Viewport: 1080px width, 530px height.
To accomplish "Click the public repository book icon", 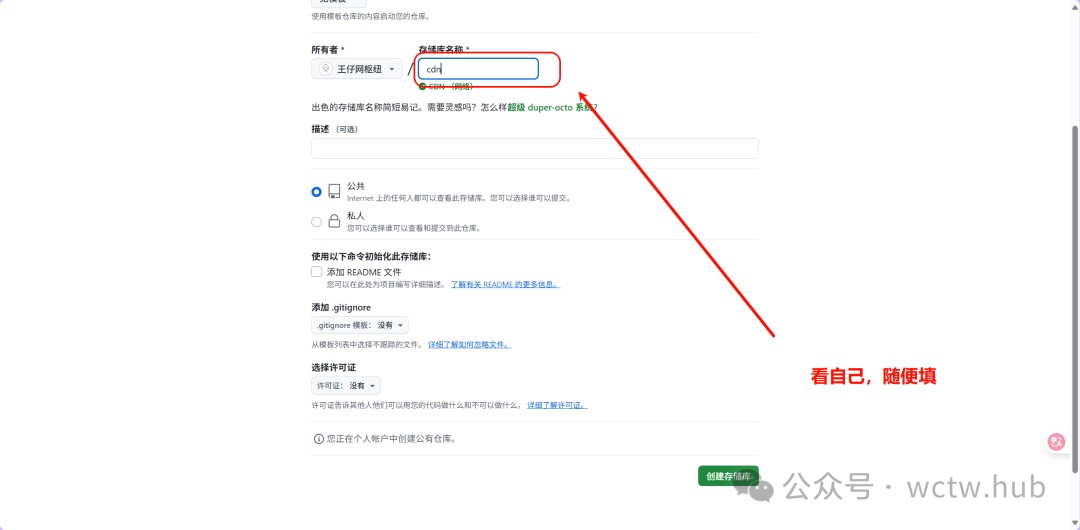I will point(334,192).
